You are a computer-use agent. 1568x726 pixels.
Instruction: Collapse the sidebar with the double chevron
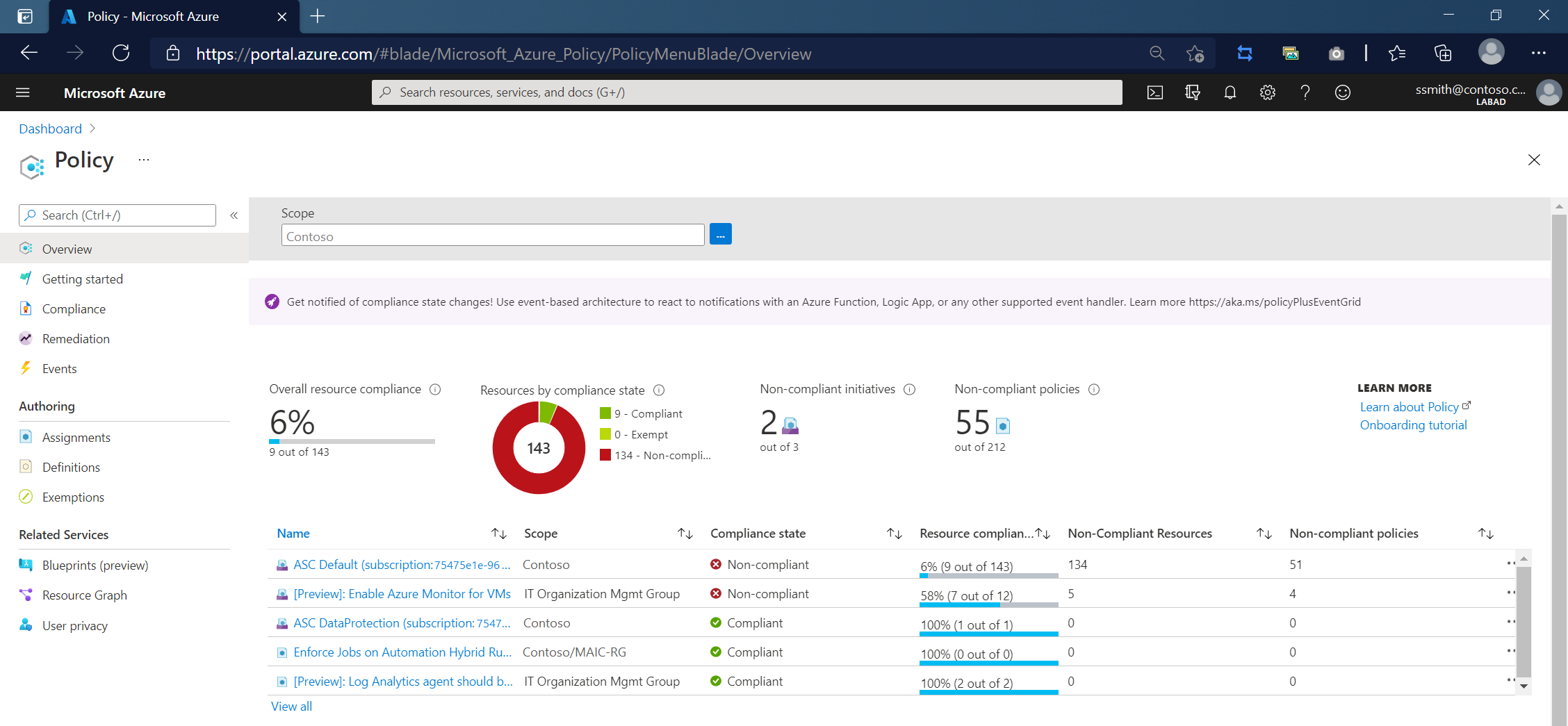click(234, 215)
